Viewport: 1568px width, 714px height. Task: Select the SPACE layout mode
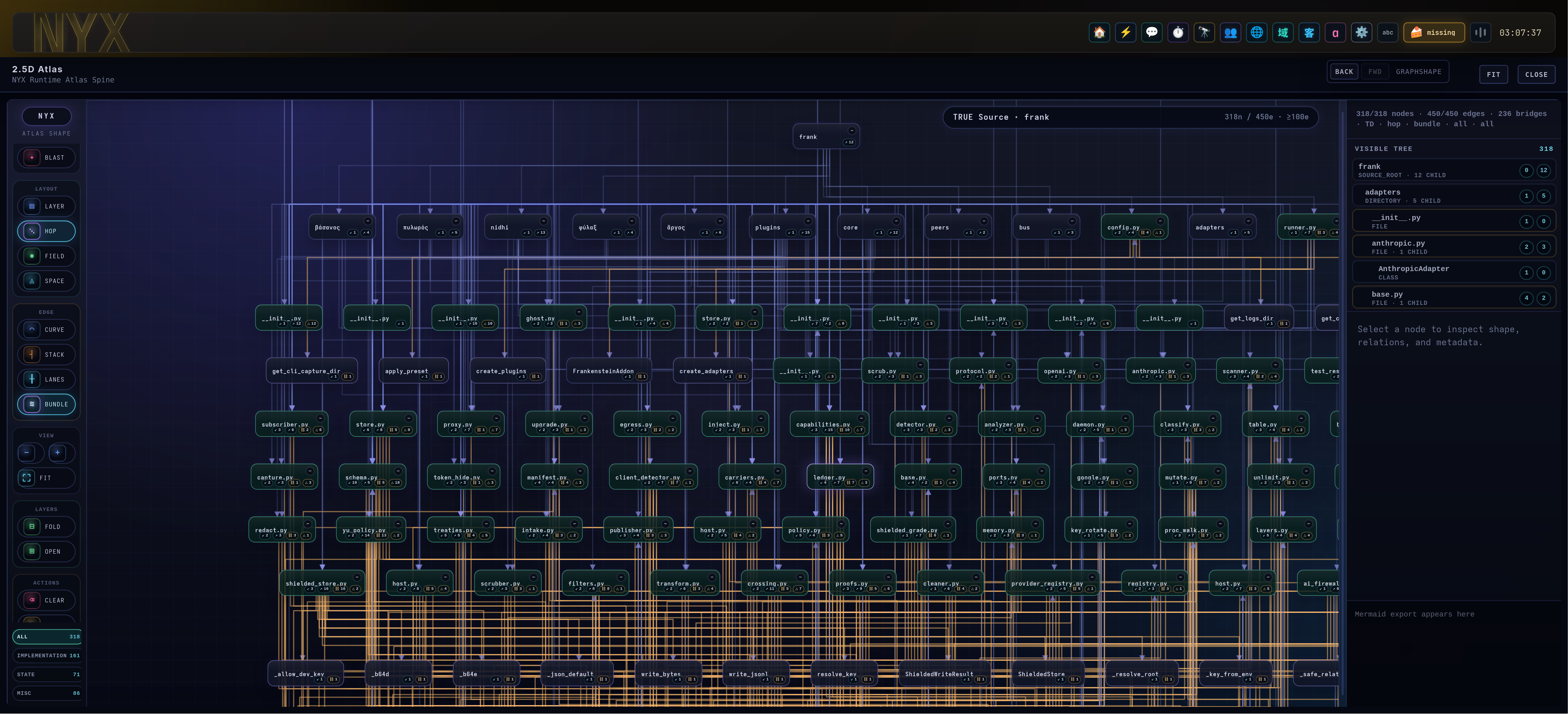[46, 281]
